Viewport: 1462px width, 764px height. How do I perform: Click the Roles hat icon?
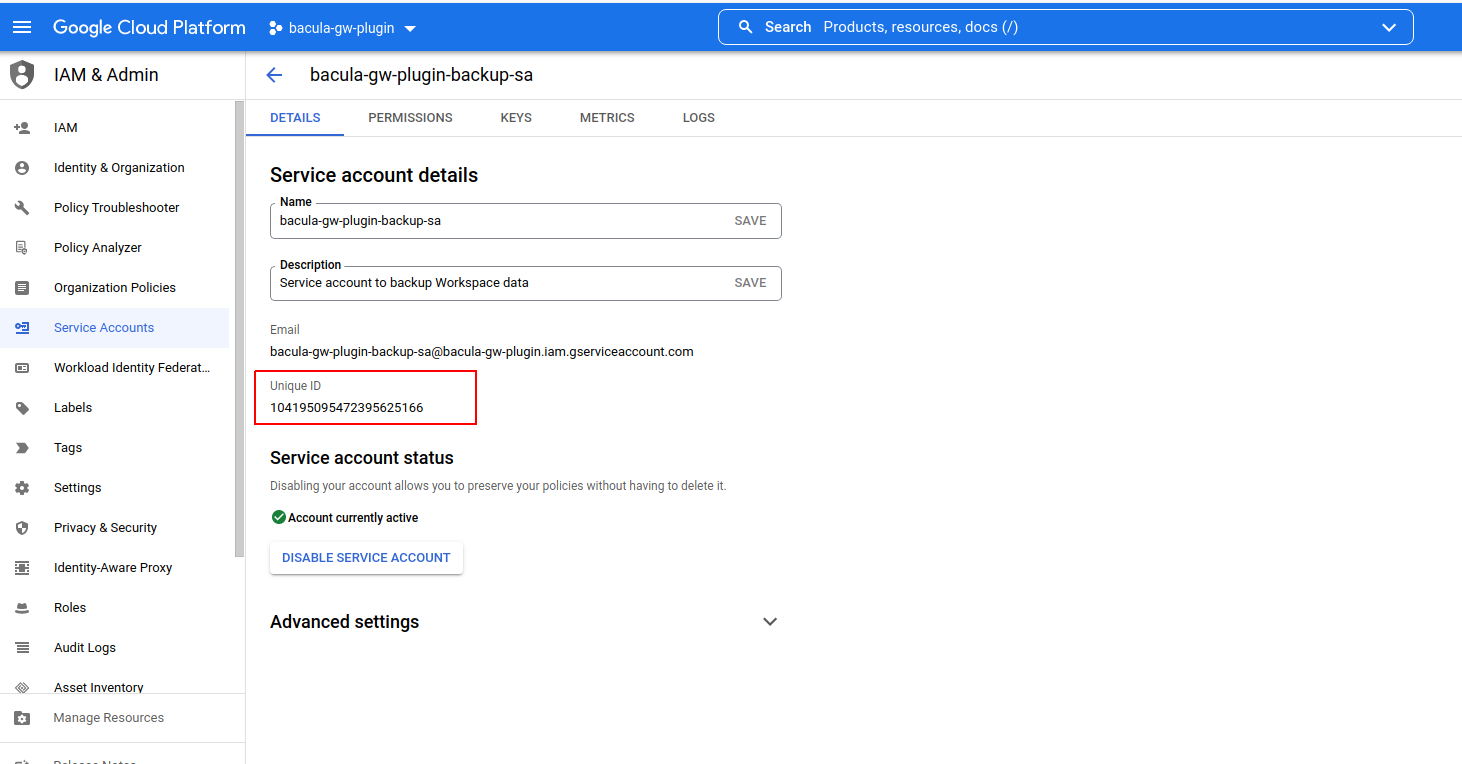pos(22,608)
